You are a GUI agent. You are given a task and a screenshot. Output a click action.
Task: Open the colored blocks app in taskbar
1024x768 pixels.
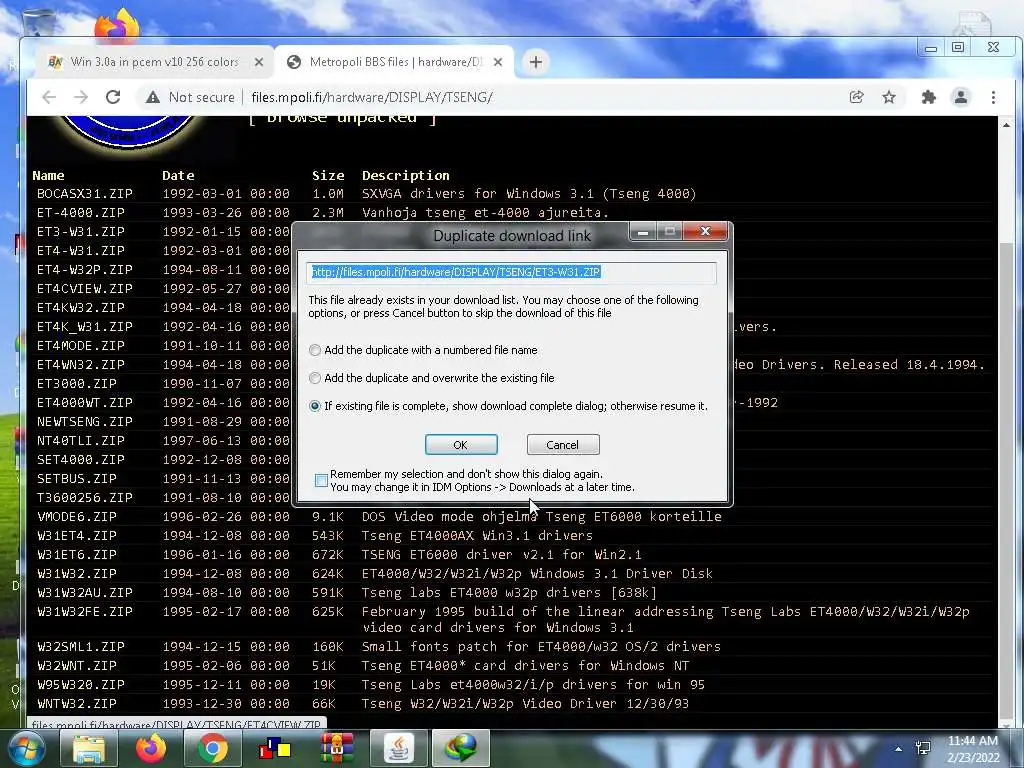coord(275,748)
